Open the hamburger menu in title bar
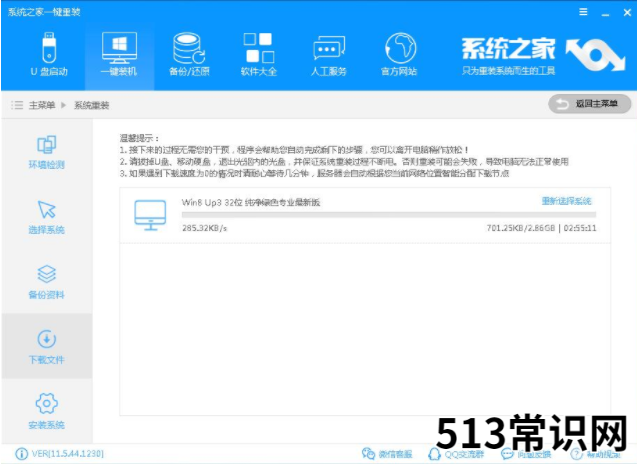 pyautogui.click(x=583, y=12)
